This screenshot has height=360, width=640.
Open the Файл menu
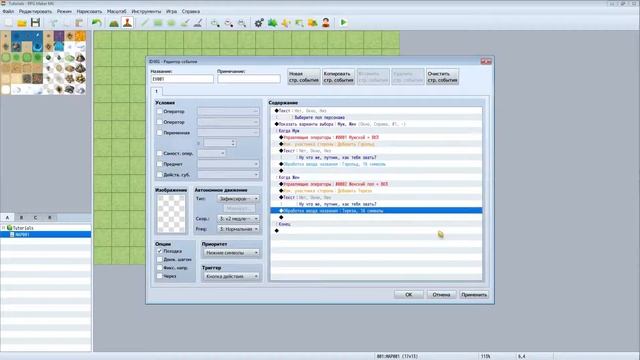8,11
